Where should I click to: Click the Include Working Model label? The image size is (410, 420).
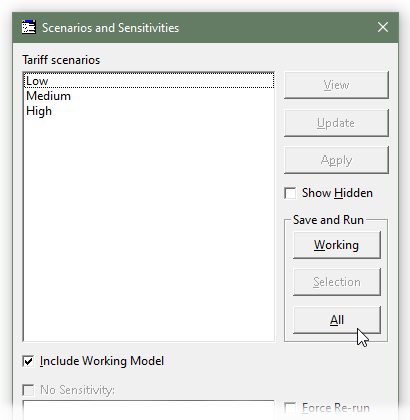tap(102, 361)
